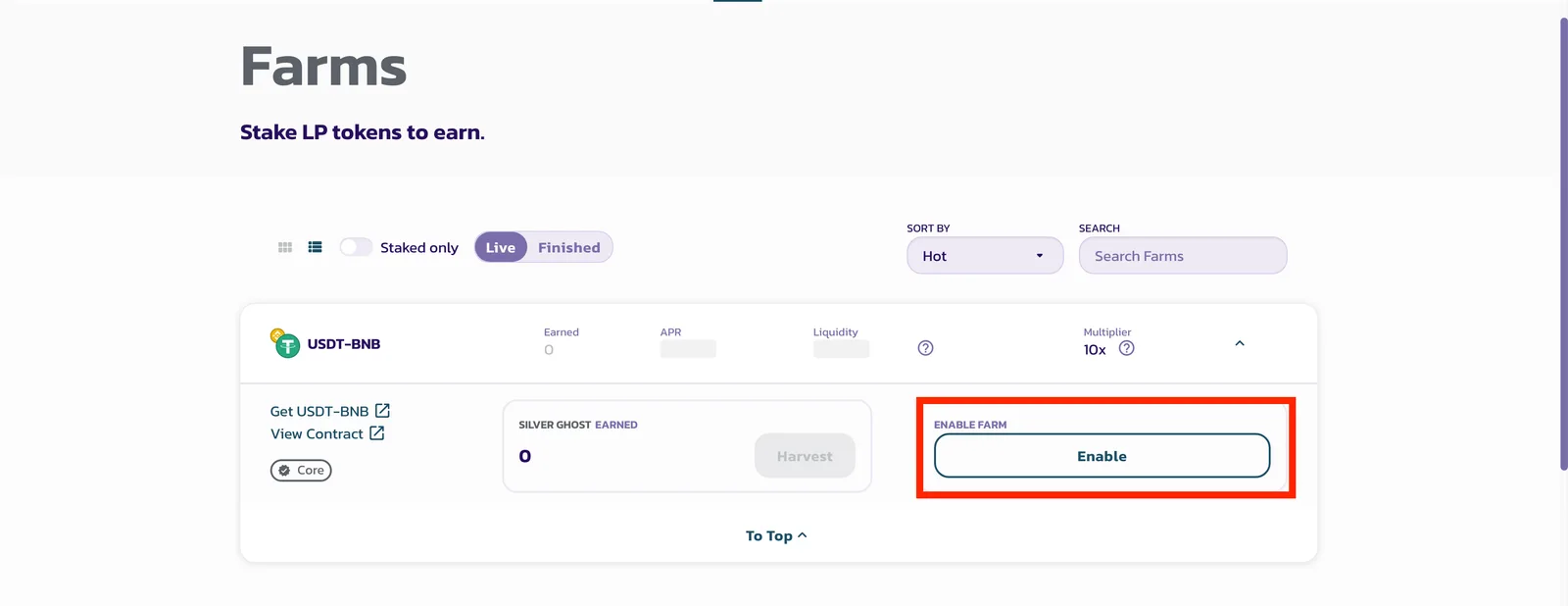Click the Enable farm button
The height and width of the screenshot is (606, 1568).
coord(1102,456)
